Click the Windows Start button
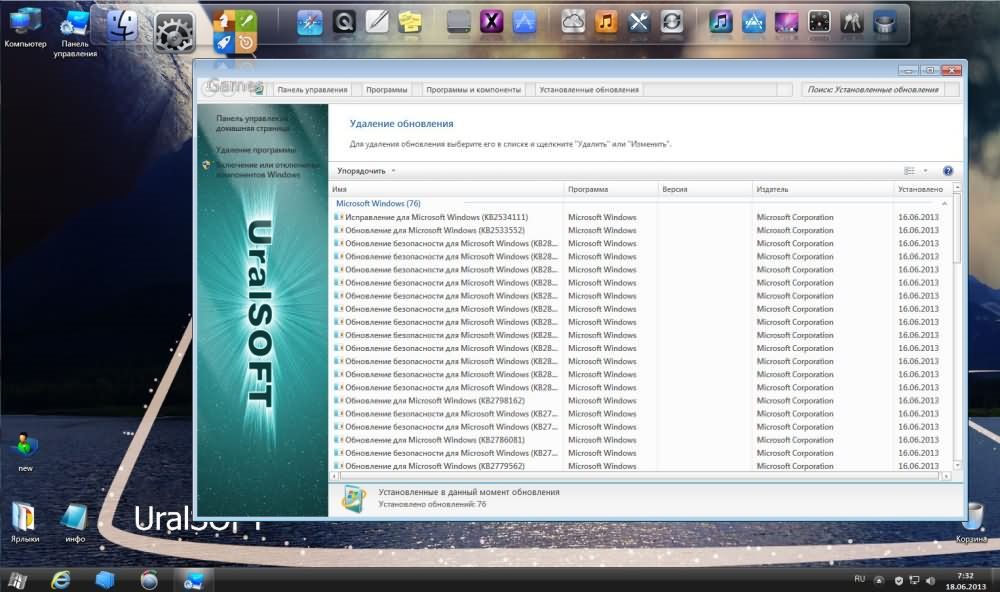This screenshot has width=1000, height=592. (17, 579)
